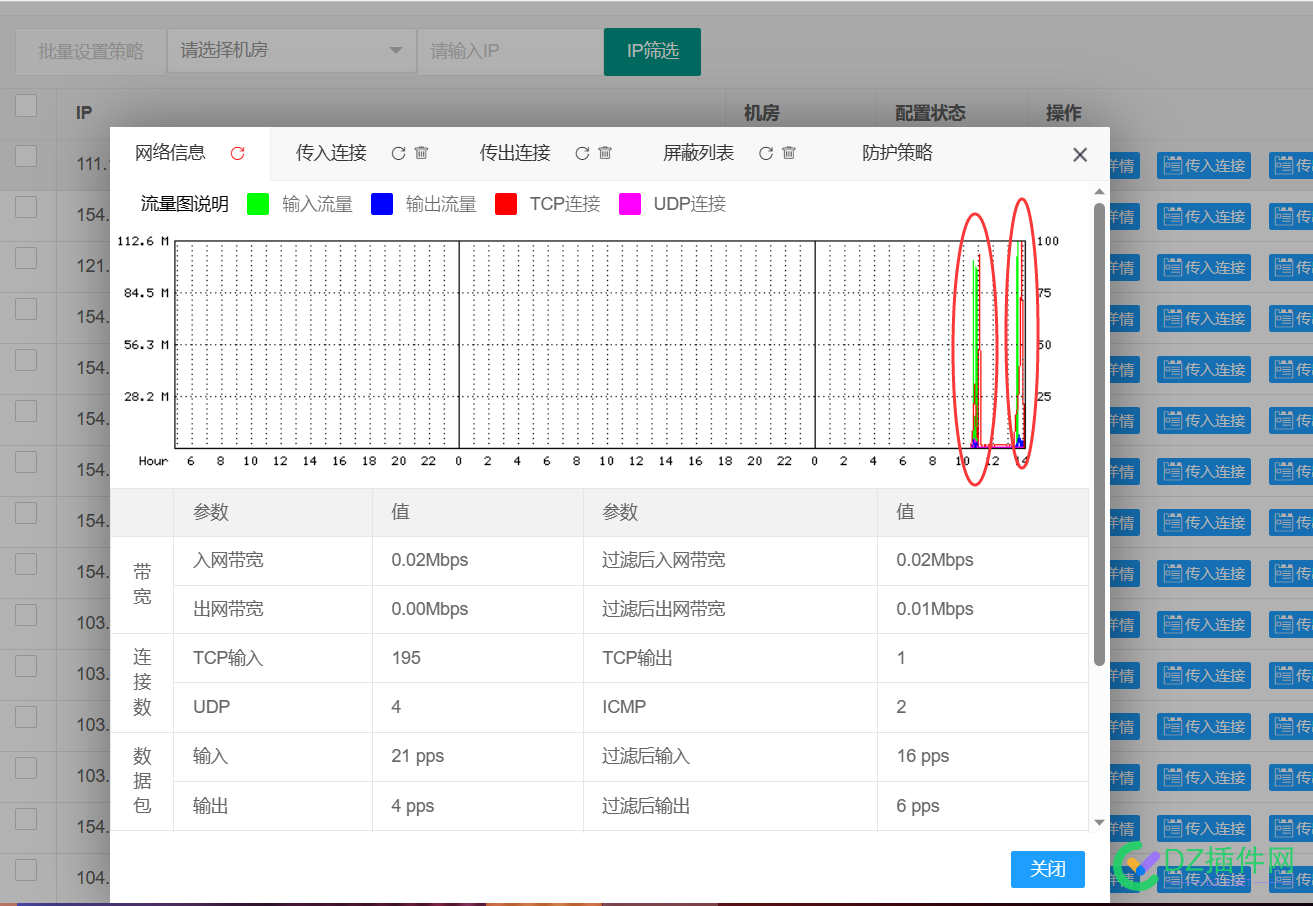Click the TCP连接 legend label

tap(565, 204)
